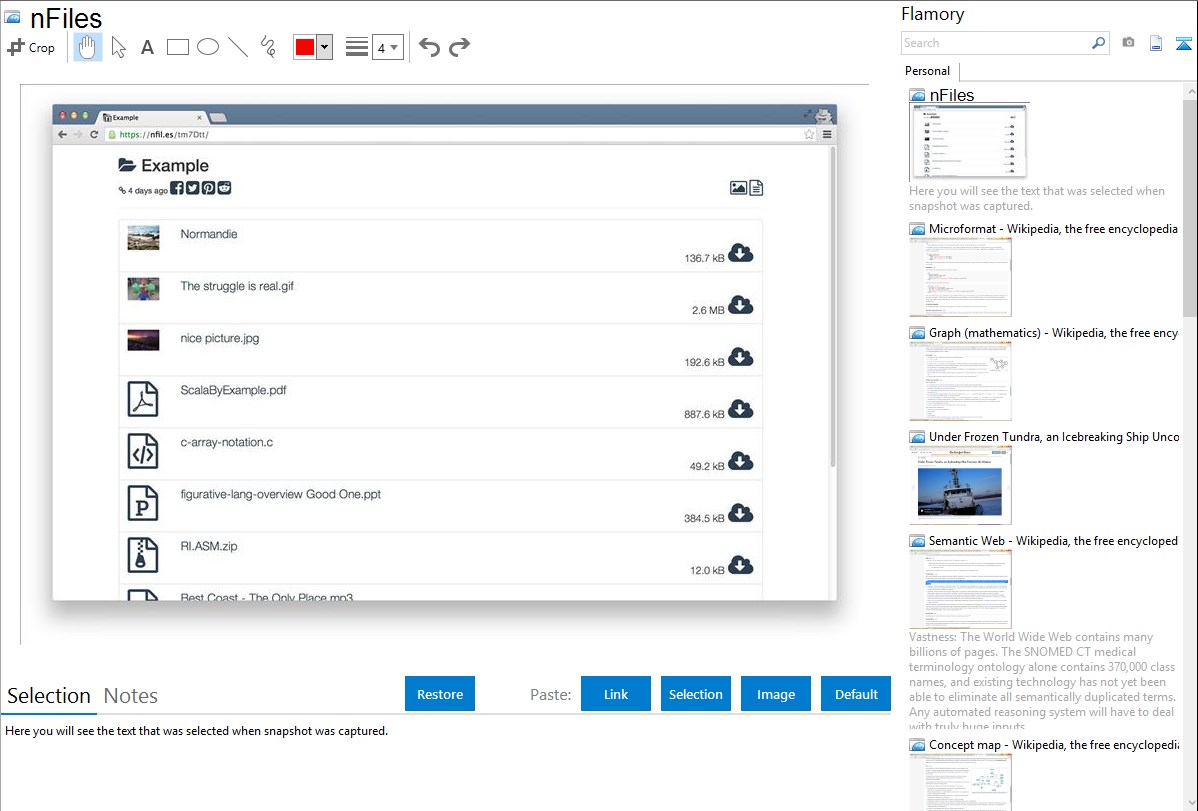
Task: Open the Graph (mathematics) snapshot thumbnail
Action: (x=960, y=381)
